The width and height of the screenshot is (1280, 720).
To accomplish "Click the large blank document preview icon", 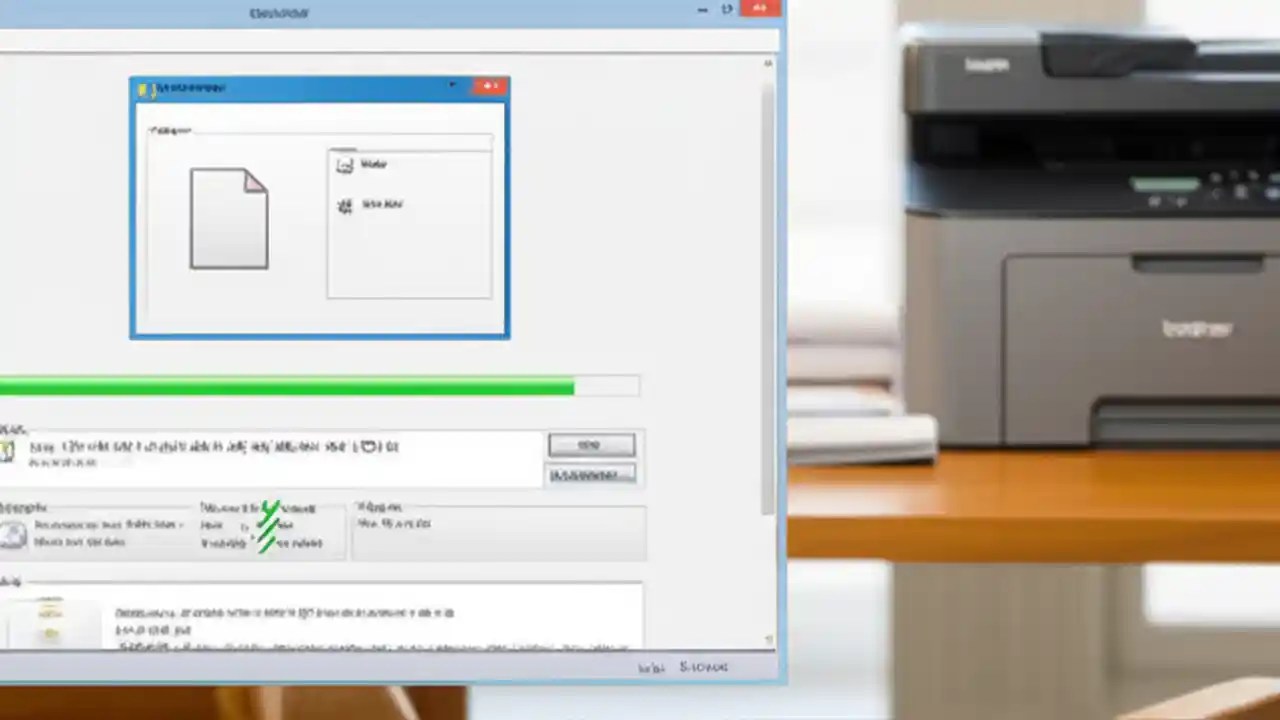I will click(228, 218).
